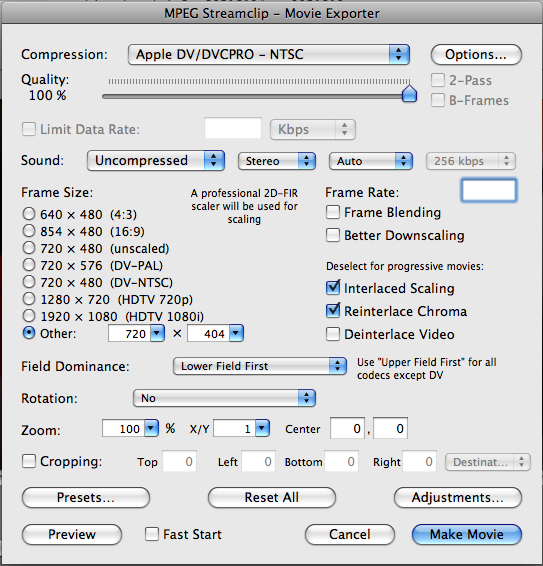Viewport: 543px width, 566px height.
Task: Select 720 × 576 (DV-PAL) frame size
Action: point(29,265)
